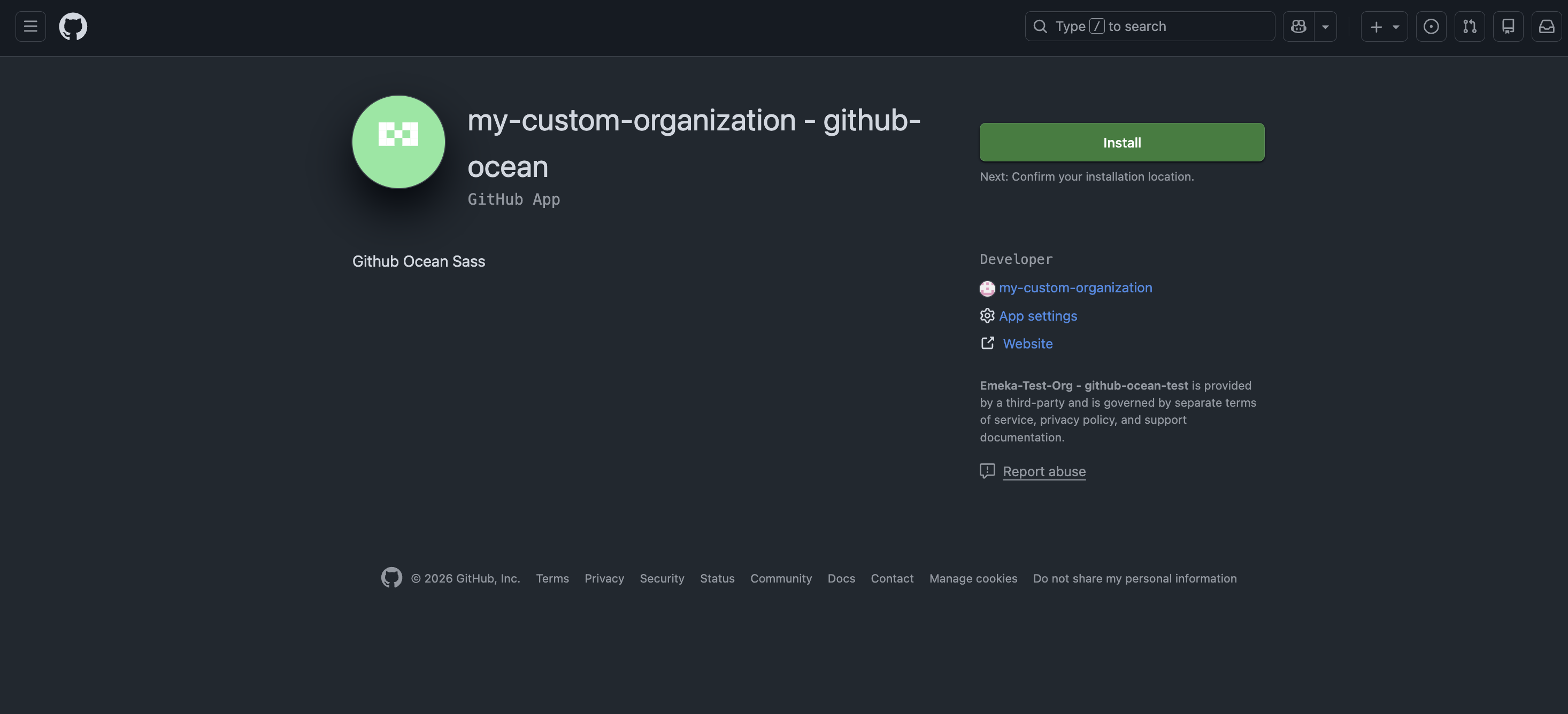Click Report abuse link
Screen dimensions: 1568x714
click(1043, 471)
